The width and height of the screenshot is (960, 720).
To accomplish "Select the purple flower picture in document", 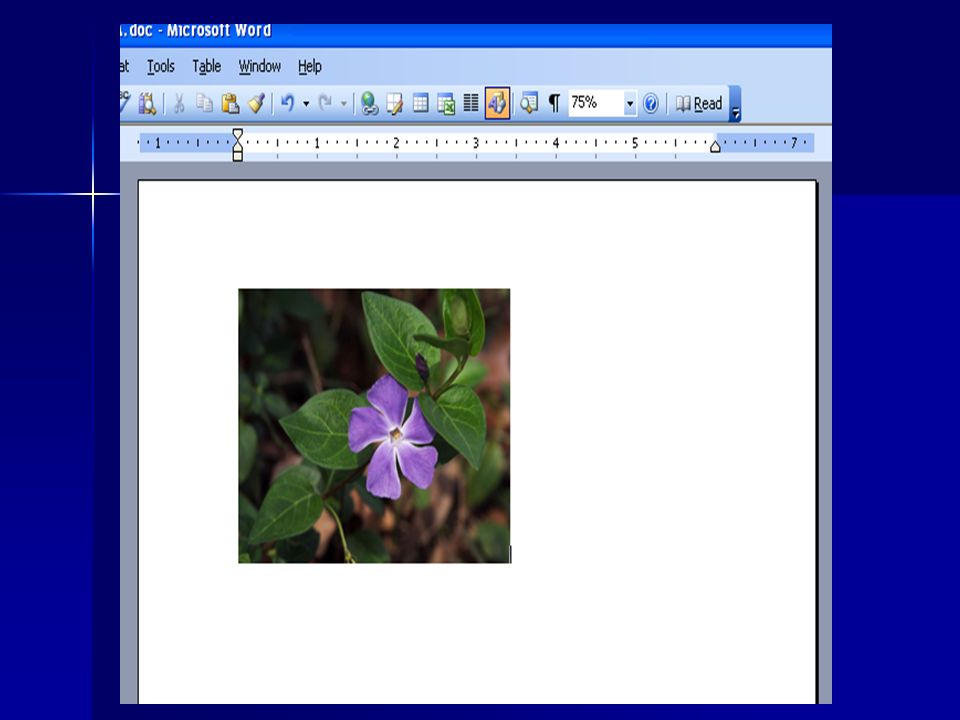I will tap(374, 426).
